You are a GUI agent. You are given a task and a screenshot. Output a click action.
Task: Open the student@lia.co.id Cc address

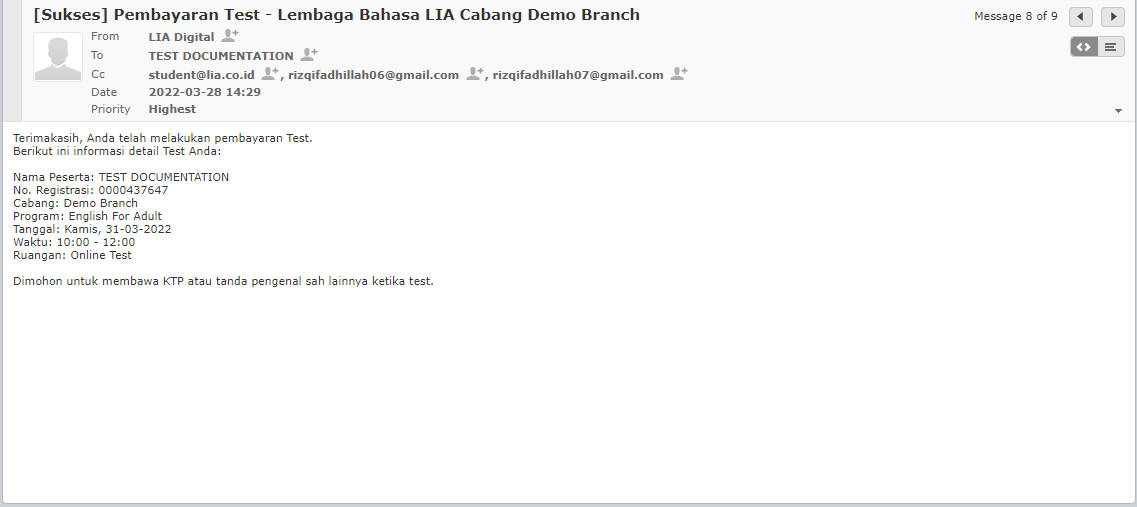(201, 75)
